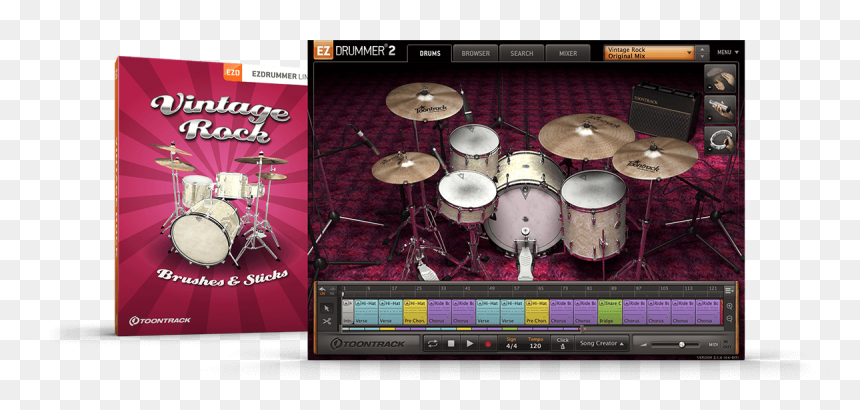Click bar 97 on the timeline ruler

click(638, 289)
